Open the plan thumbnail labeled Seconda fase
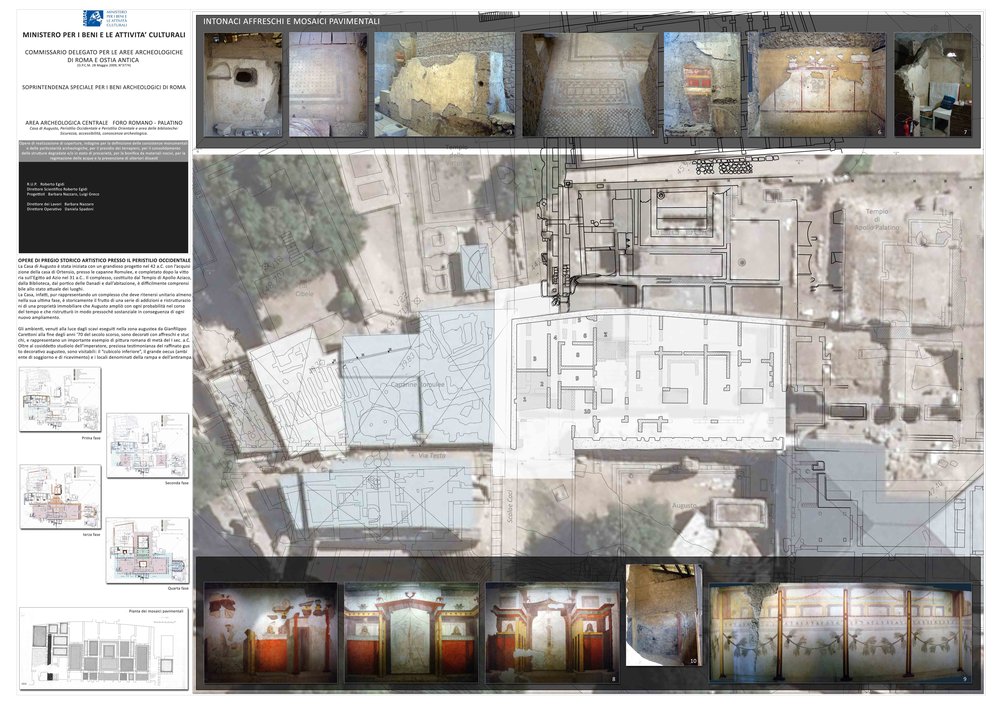The height and width of the screenshot is (706, 1000). pos(147,445)
